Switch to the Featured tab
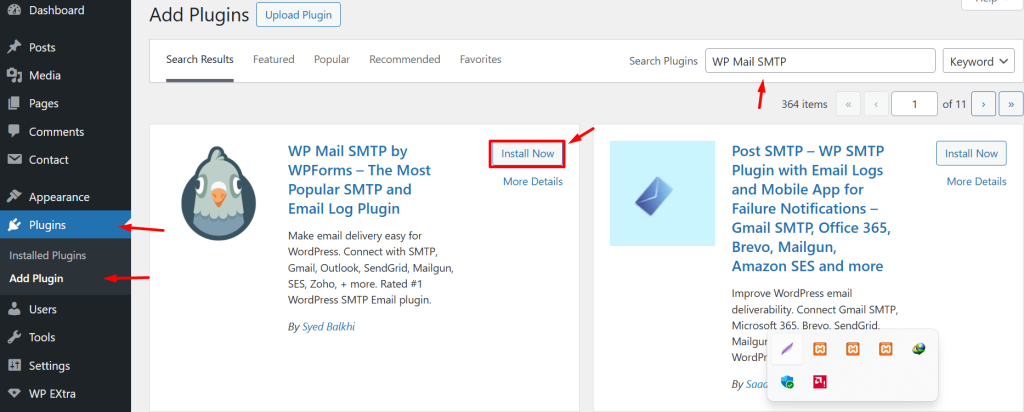This screenshot has width=1024, height=412. click(274, 59)
